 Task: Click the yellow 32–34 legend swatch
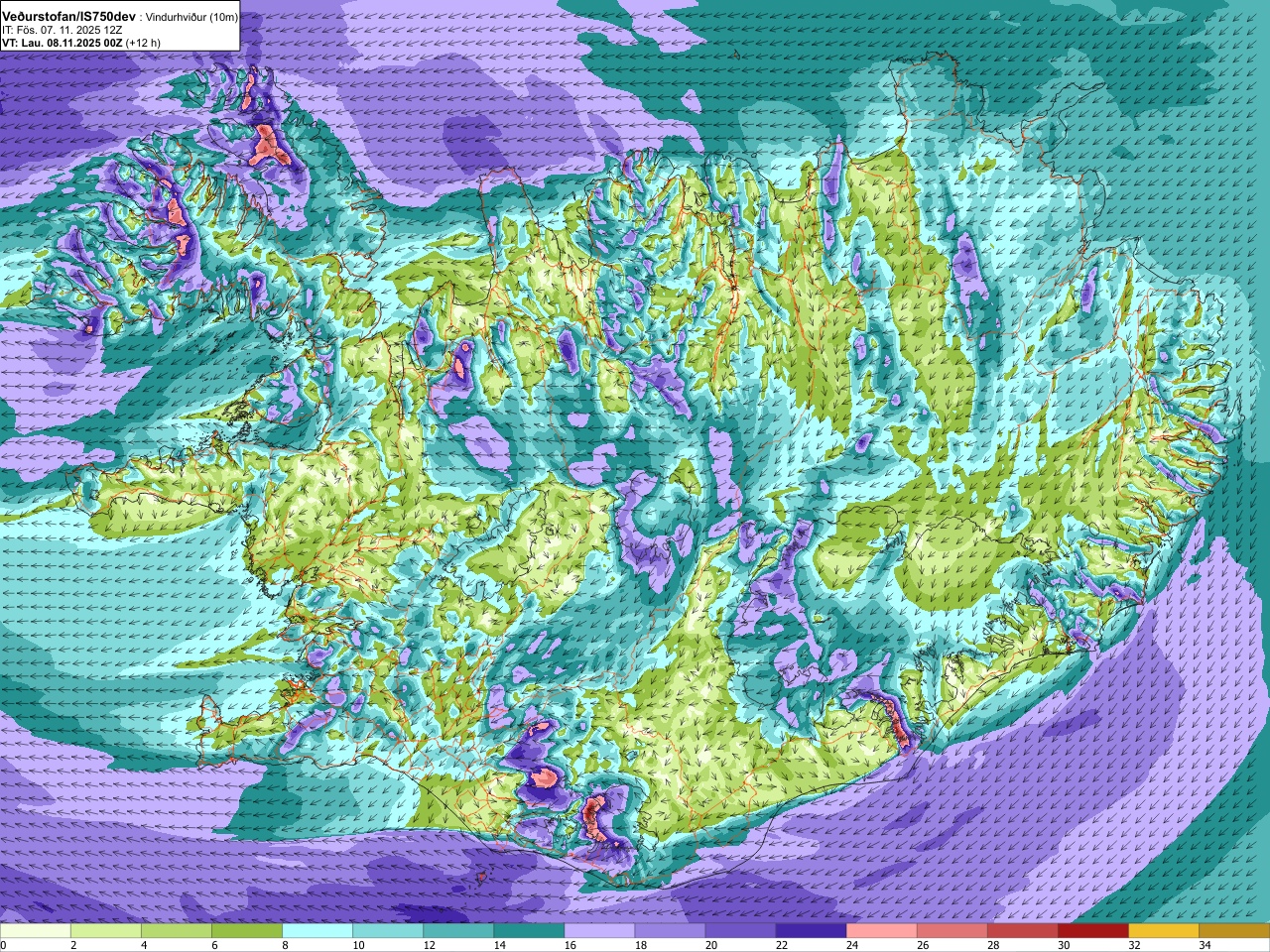(1163, 931)
